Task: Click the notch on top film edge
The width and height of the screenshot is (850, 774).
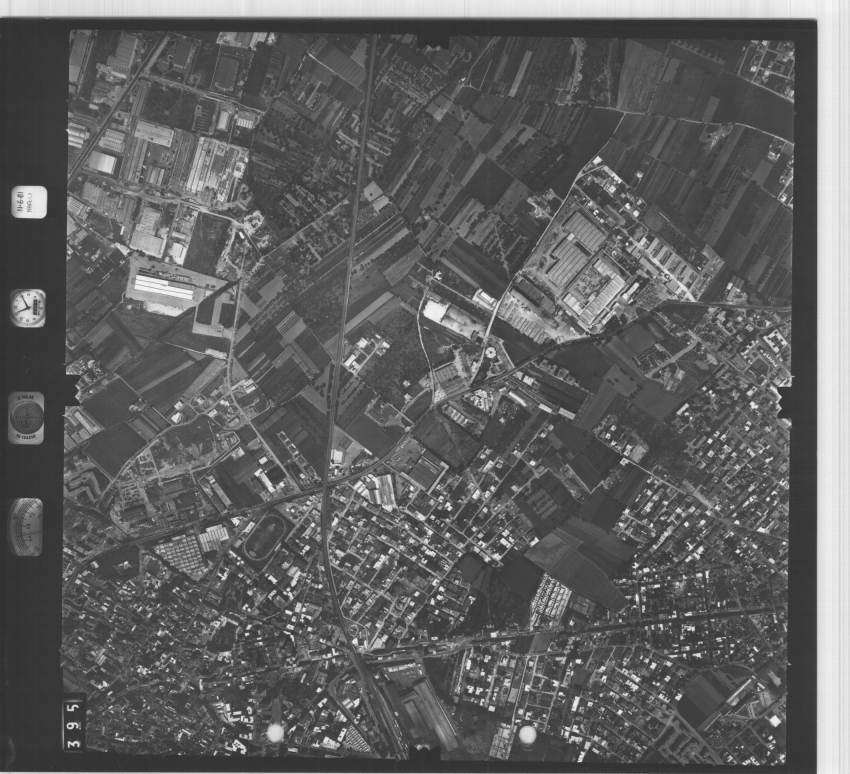Action: pos(433,40)
